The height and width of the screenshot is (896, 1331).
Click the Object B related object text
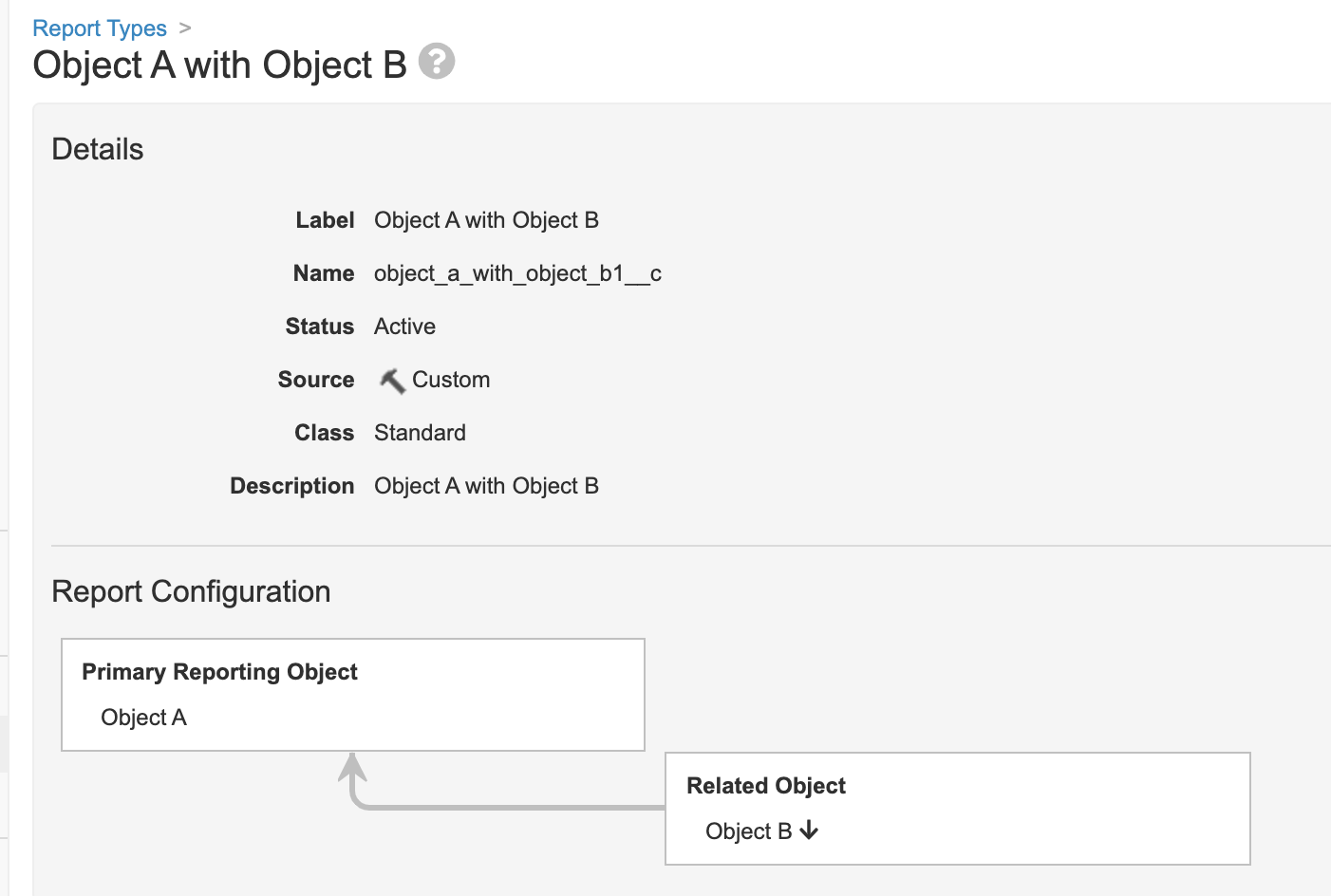pos(748,831)
